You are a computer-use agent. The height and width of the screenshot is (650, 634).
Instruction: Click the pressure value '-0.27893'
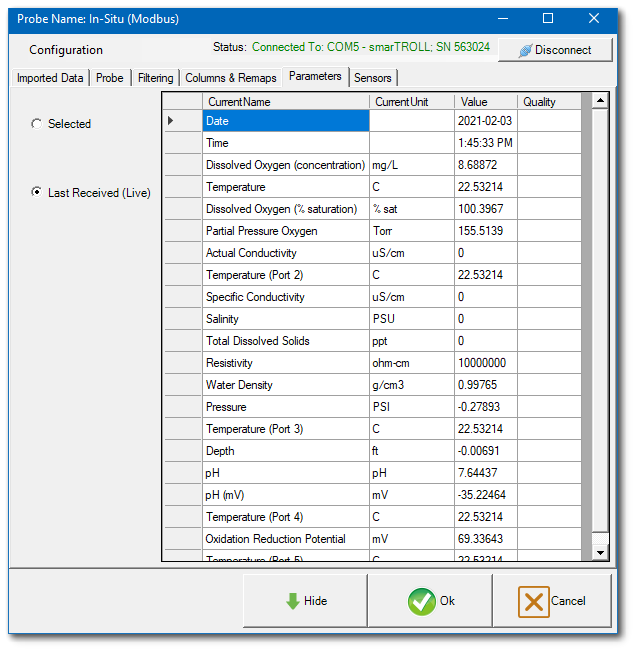(486, 407)
